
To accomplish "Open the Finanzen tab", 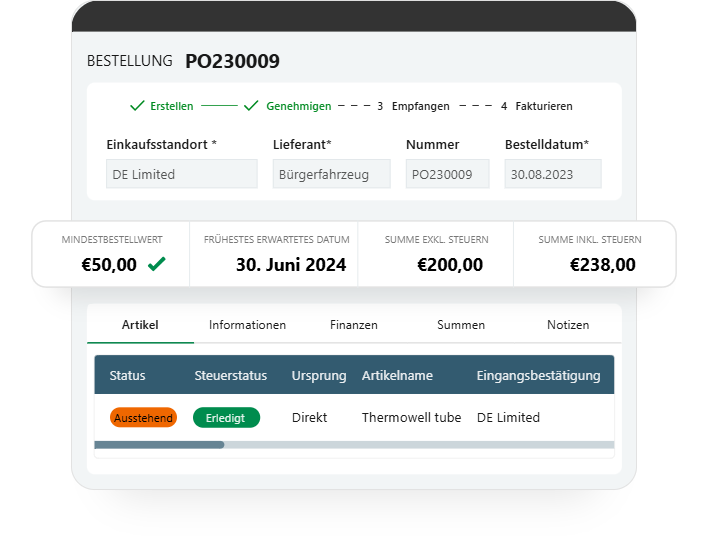I will click(x=353, y=325).
